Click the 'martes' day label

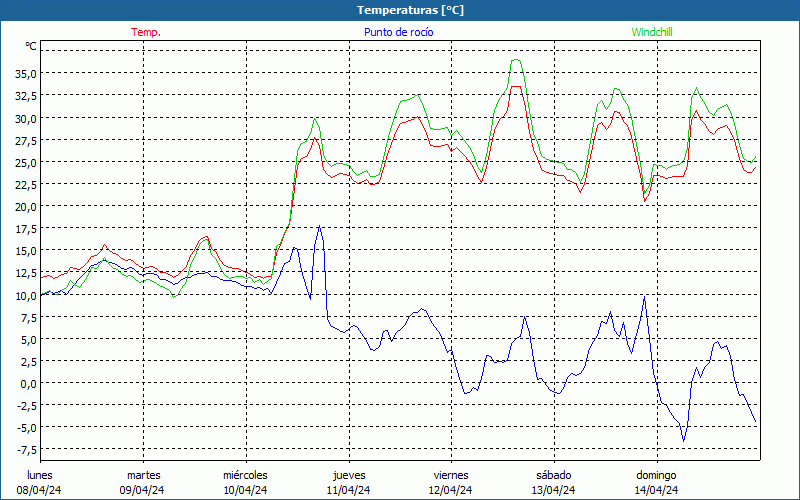(x=143, y=475)
